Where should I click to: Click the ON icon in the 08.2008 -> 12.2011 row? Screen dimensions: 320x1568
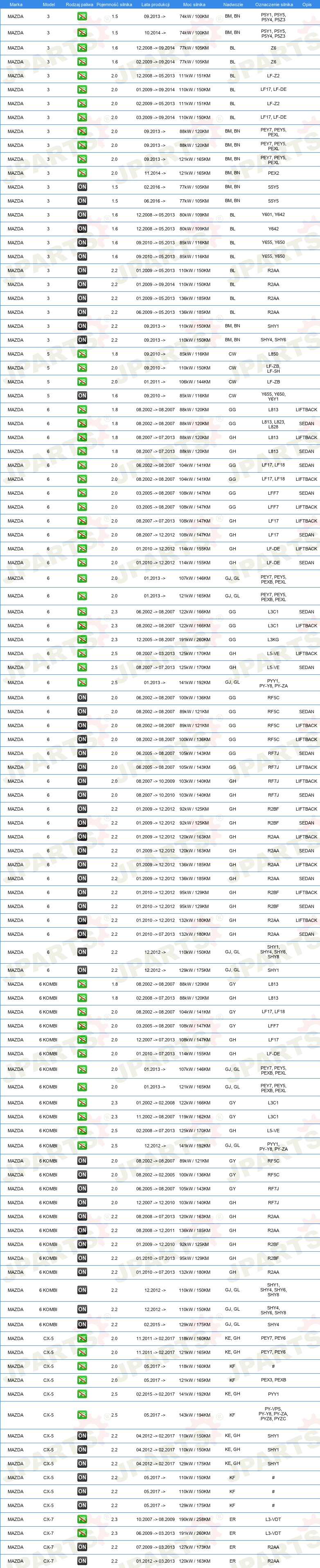click(82, 1230)
